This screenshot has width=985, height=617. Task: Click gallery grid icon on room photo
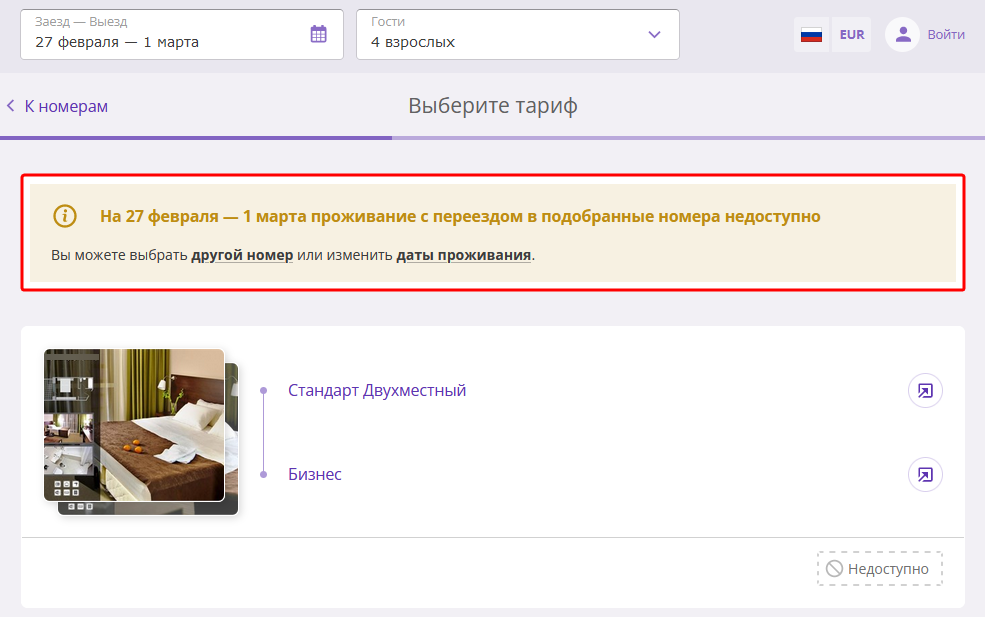(x=67, y=488)
